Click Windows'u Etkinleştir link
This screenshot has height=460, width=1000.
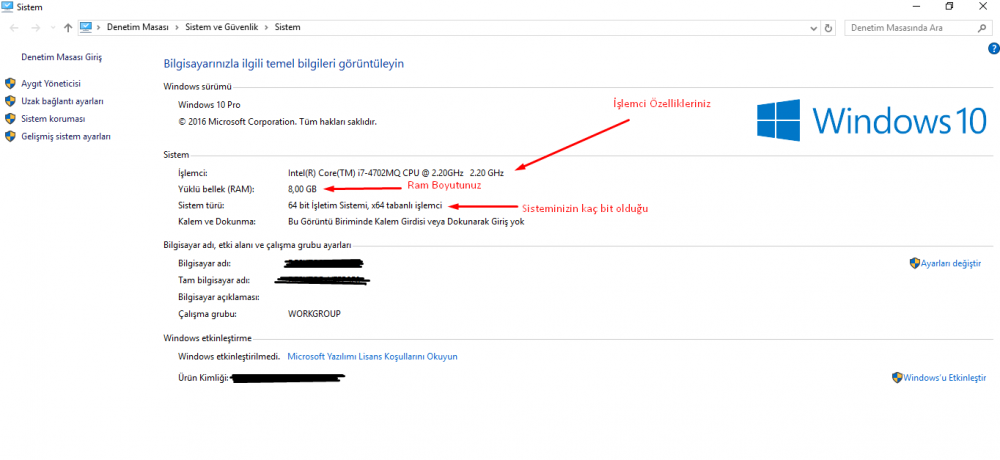(x=944, y=378)
